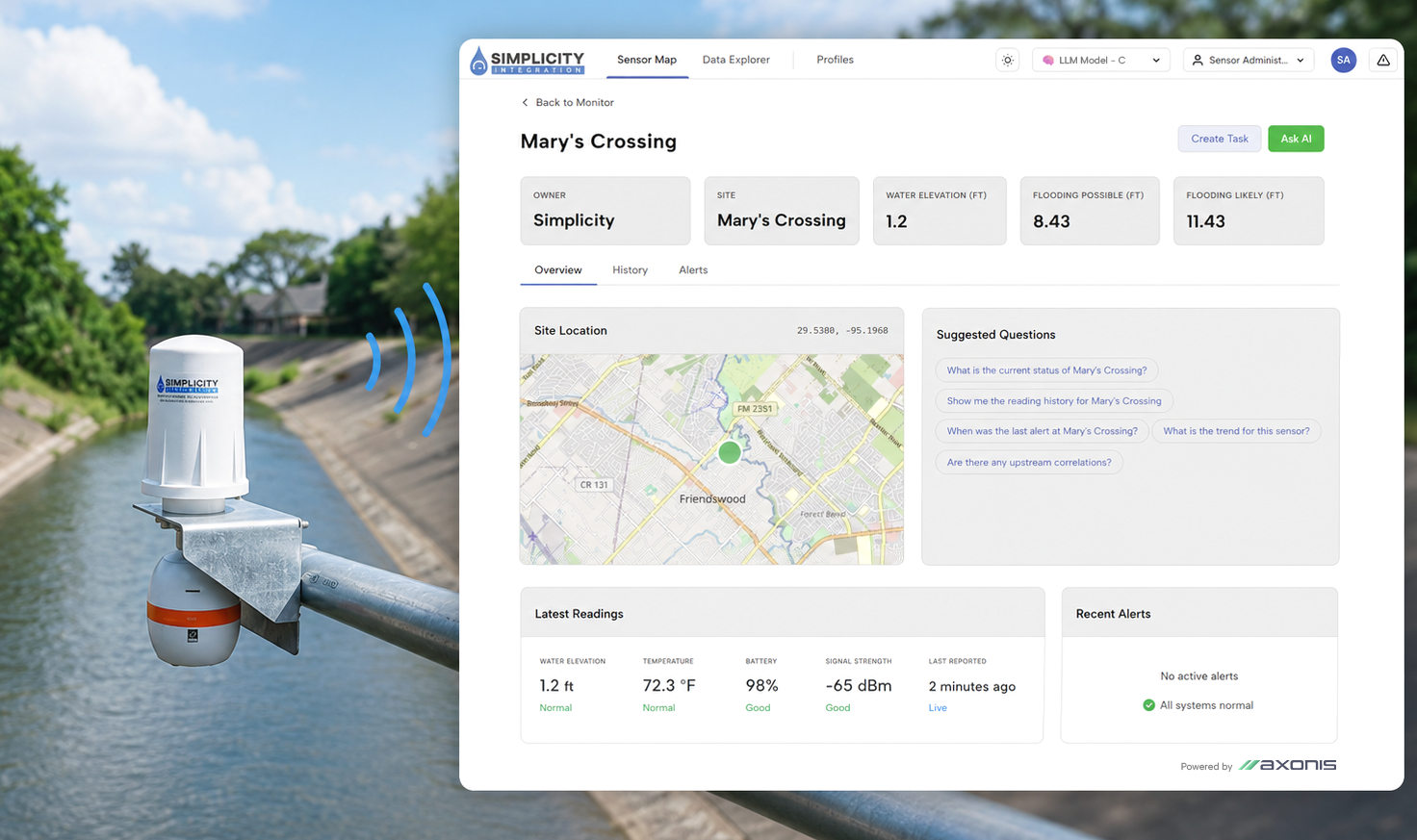Ask about current status of Mary's Crossing
Screen dimensions: 1417x840
coord(1046,370)
